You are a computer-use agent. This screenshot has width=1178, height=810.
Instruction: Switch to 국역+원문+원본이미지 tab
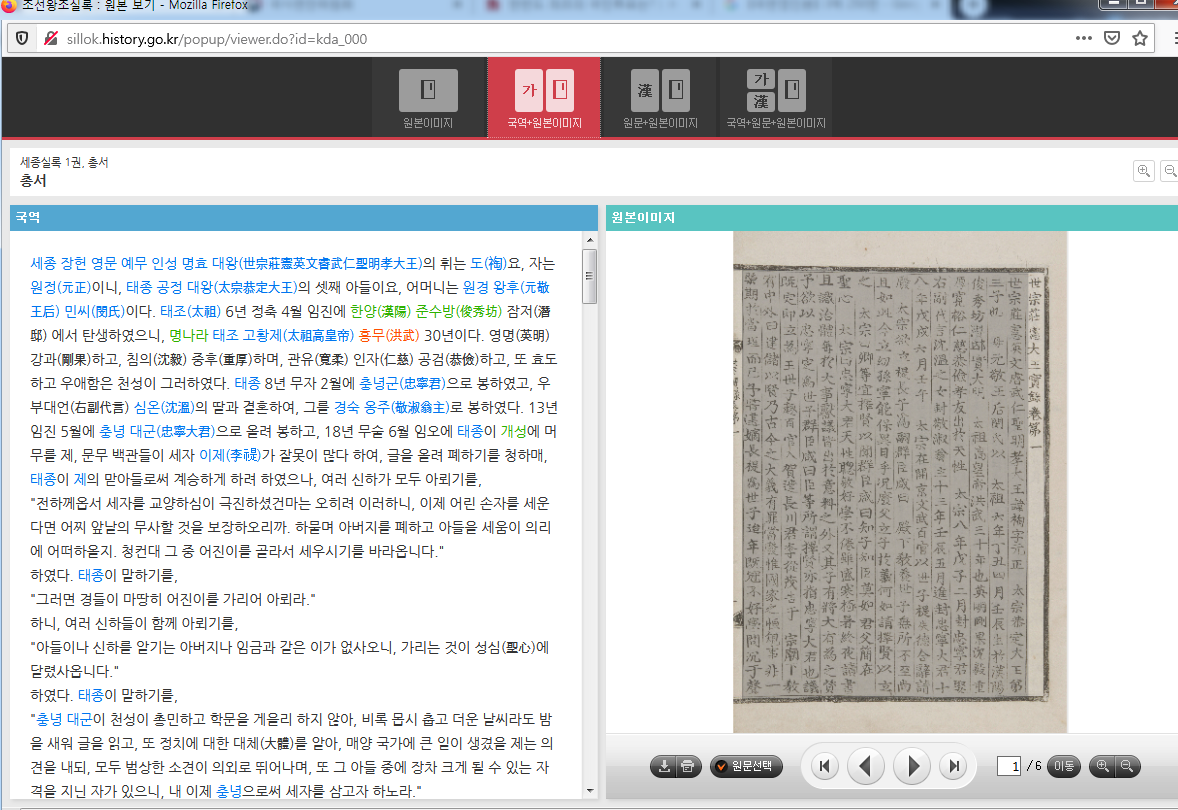point(776,98)
